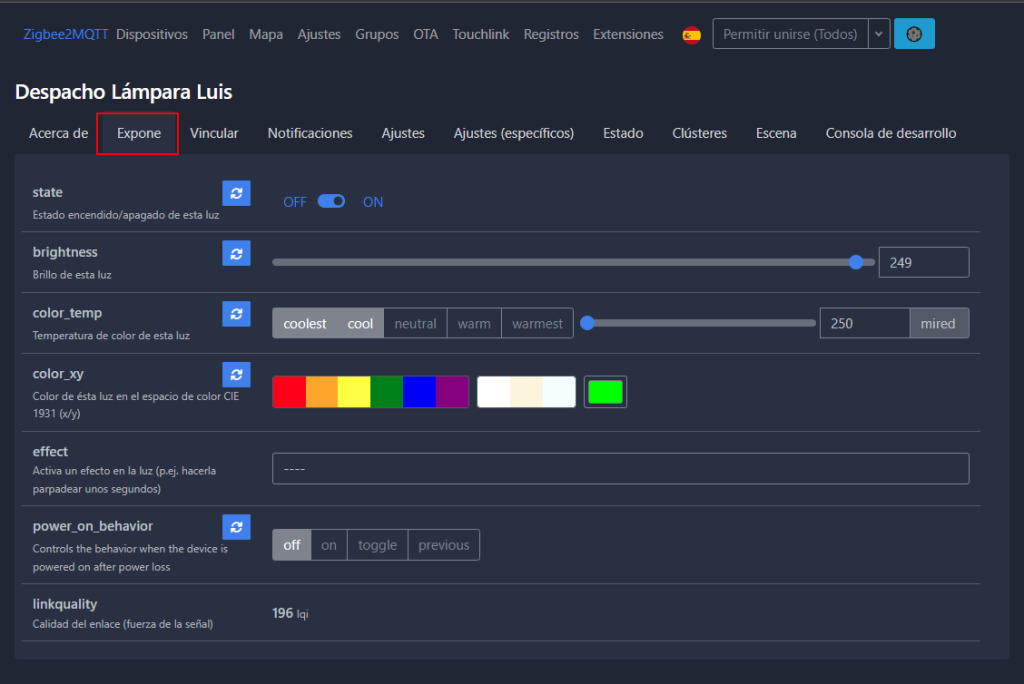The width and height of the screenshot is (1024, 684).
Task: Open the bright green custom color picker
Action: [605, 392]
